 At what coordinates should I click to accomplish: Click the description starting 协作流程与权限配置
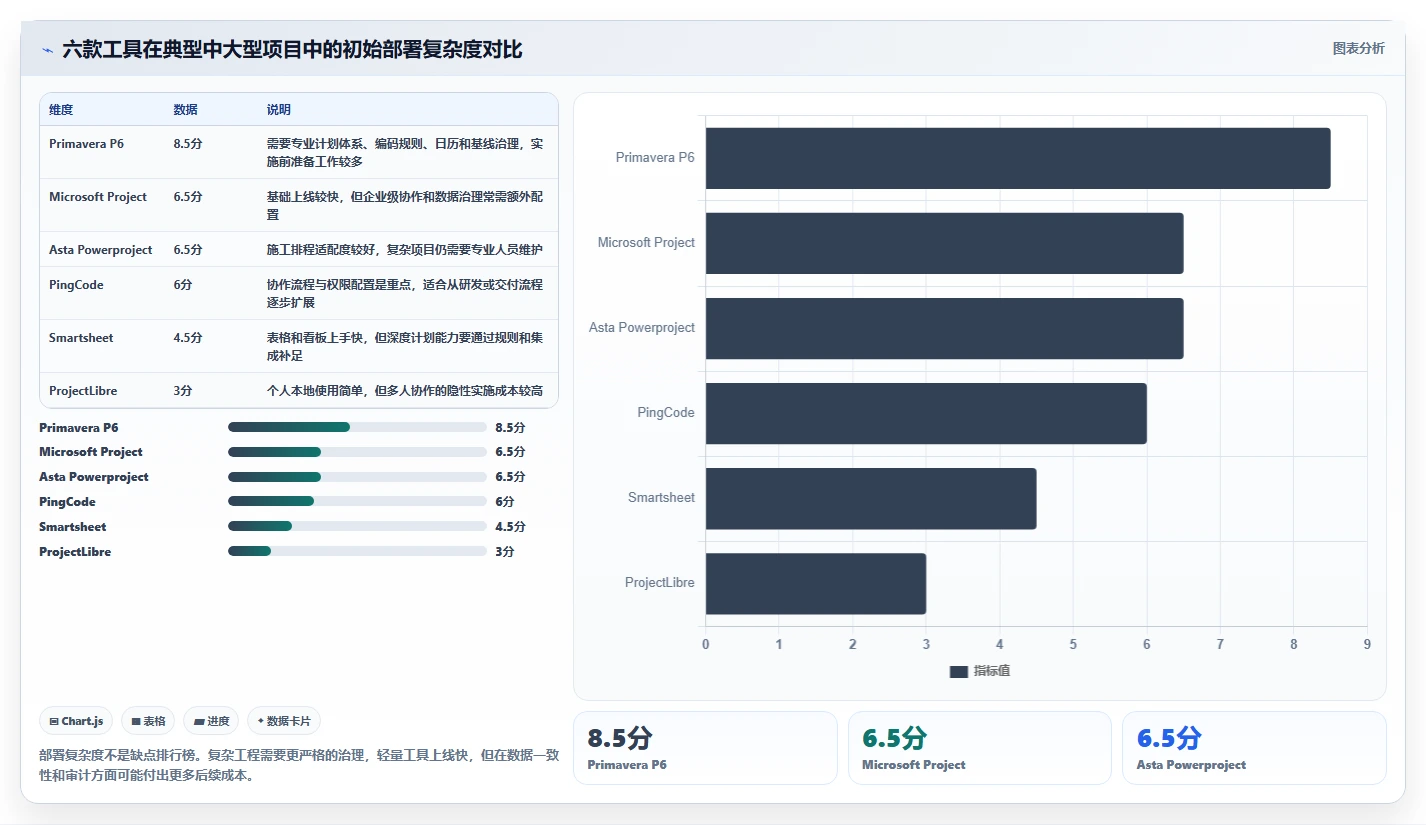pos(405,293)
